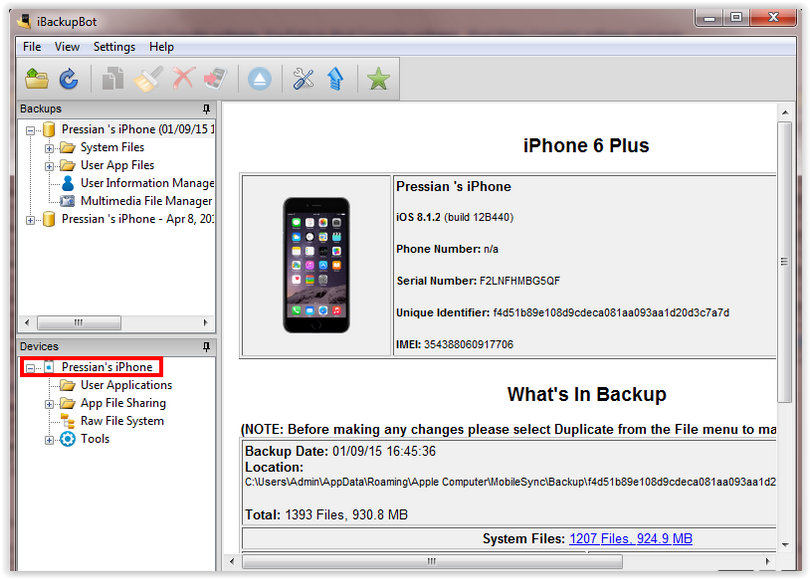Click the iPhone 6 Plus device image
The image size is (810, 579).
(316, 265)
